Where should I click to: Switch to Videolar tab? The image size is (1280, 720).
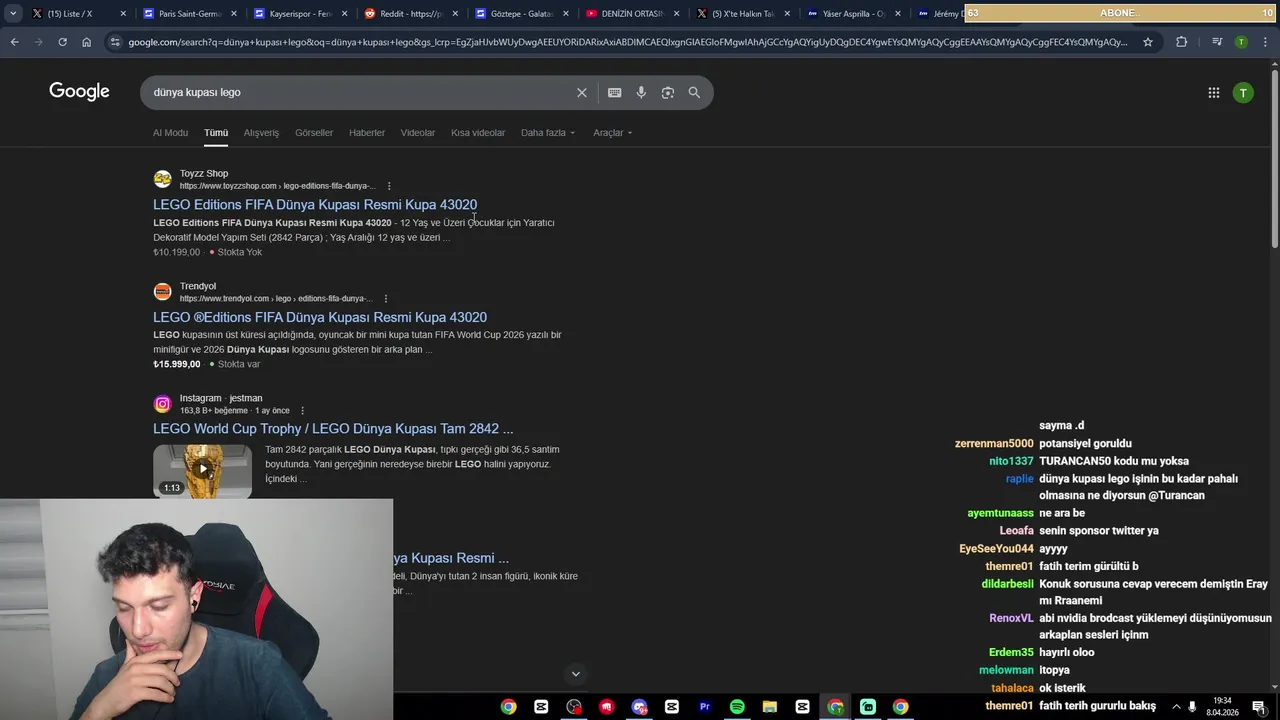click(418, 133)
